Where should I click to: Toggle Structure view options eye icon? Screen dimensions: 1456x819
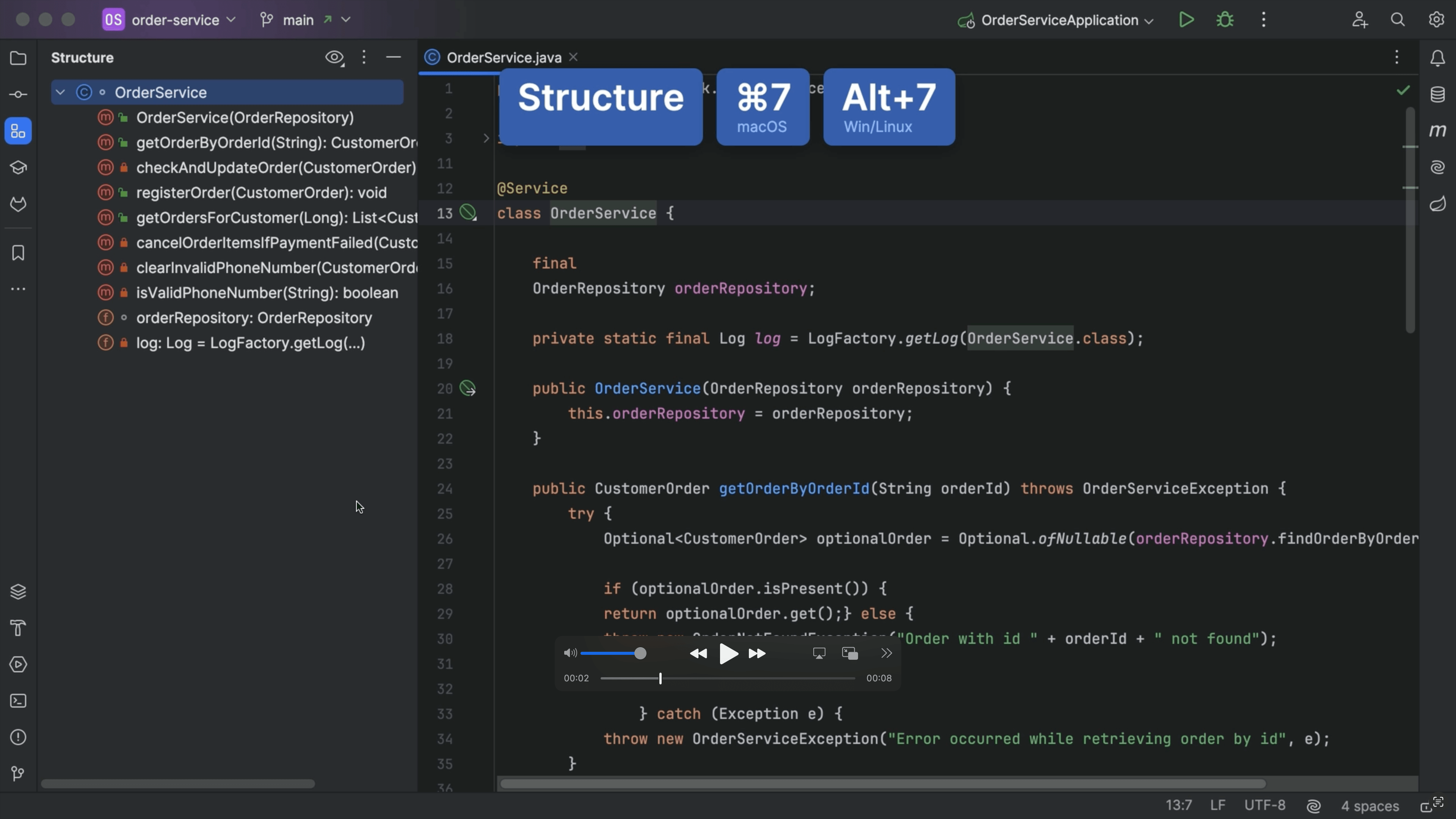334,58
